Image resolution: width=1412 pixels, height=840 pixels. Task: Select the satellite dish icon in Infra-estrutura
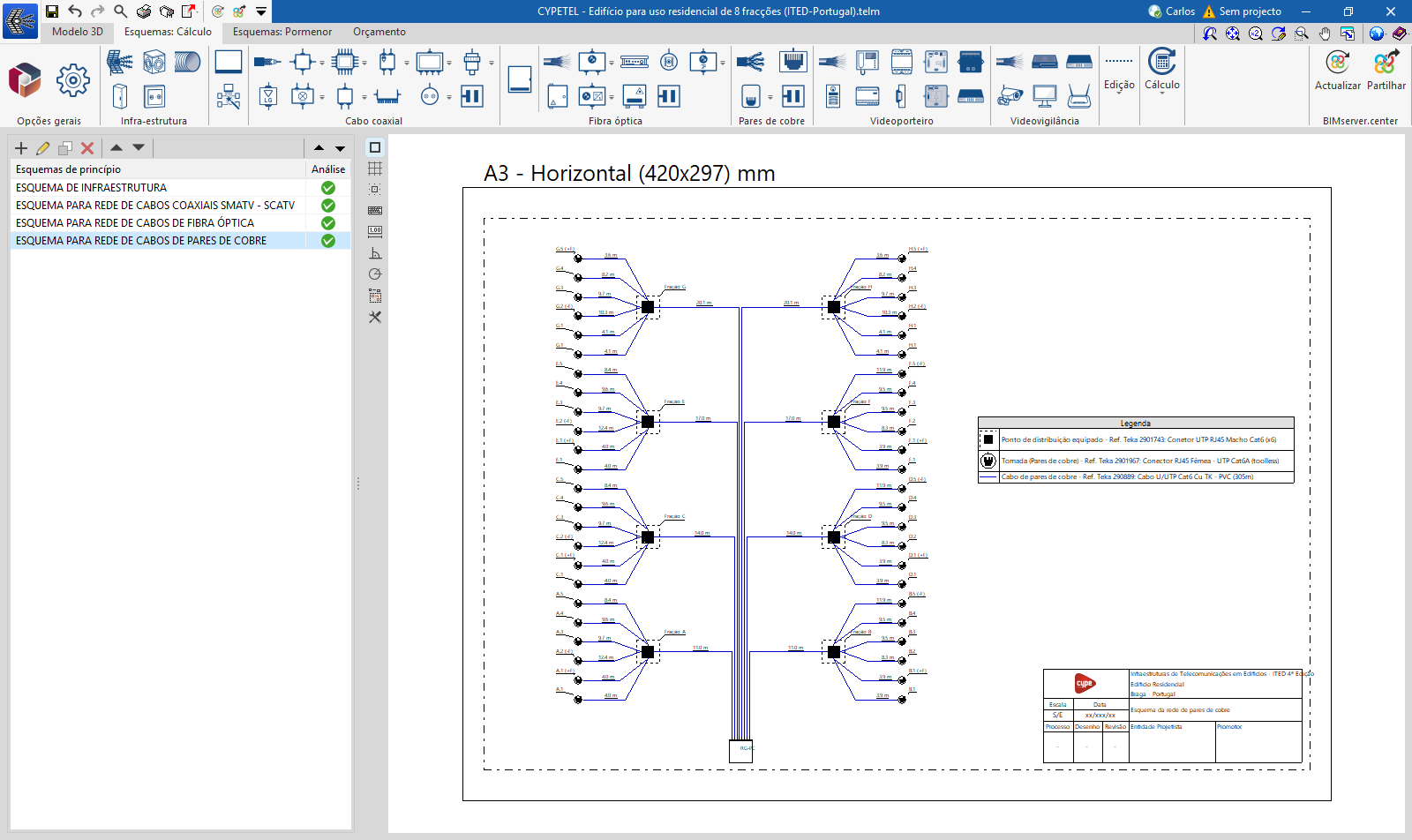click(119, 62)
